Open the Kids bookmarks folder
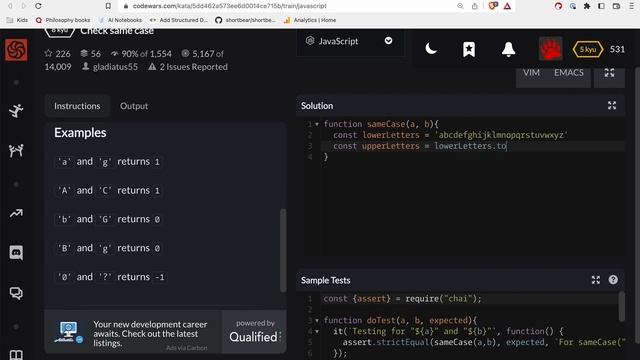640x360 pixels. point(17,20)
